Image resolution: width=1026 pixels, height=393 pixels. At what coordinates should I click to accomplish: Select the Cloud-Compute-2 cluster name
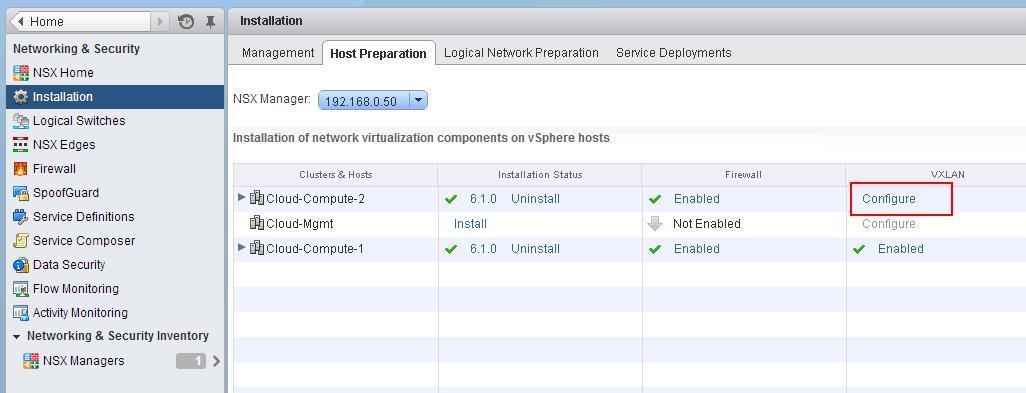tap(315, 199)
